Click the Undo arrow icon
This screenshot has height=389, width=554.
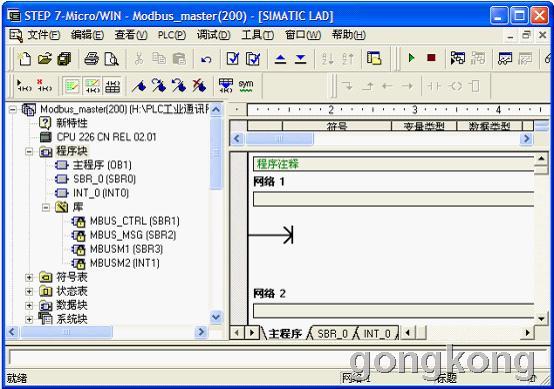click(x=206, y=59)
